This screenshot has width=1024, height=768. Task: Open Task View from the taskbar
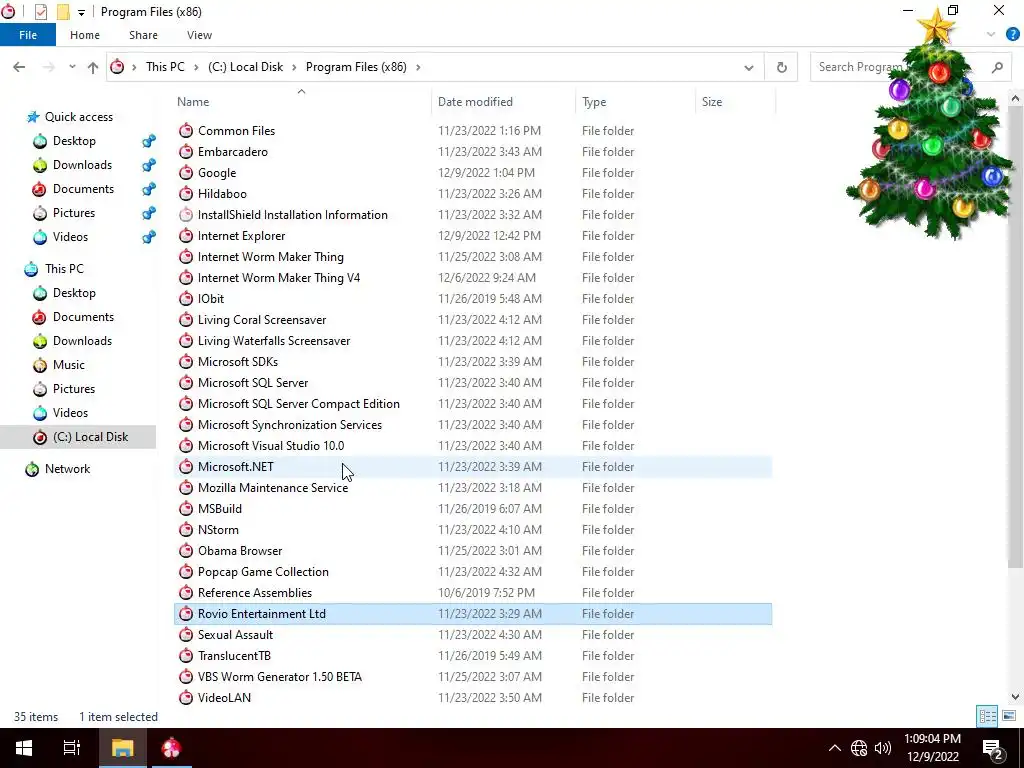pyautogui.click(x=72, y=748)
